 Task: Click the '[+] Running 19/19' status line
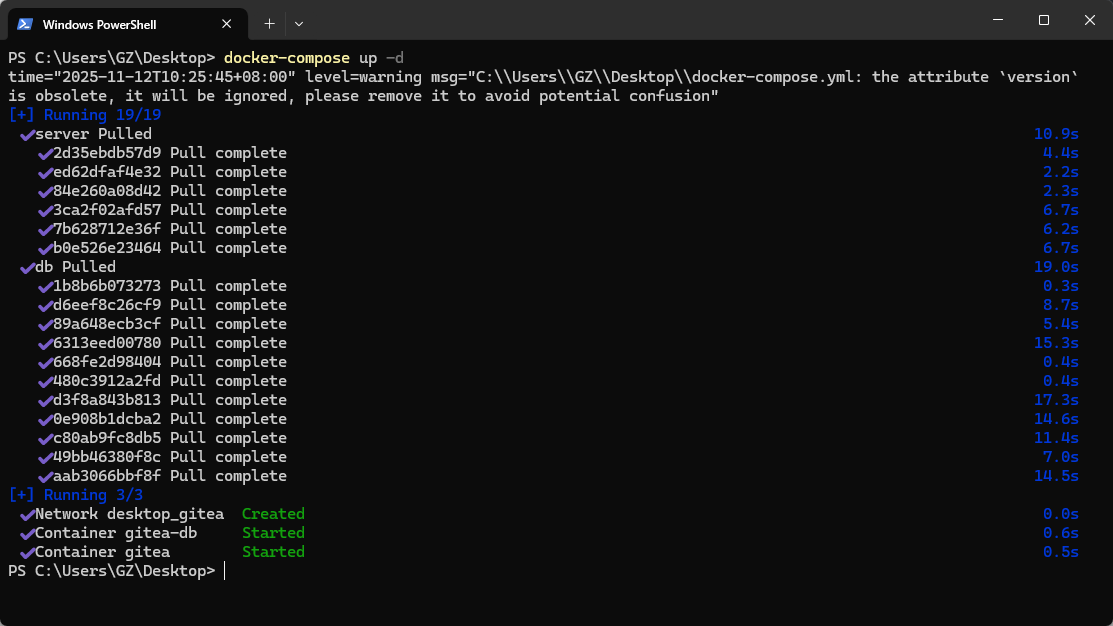point(84,115)
